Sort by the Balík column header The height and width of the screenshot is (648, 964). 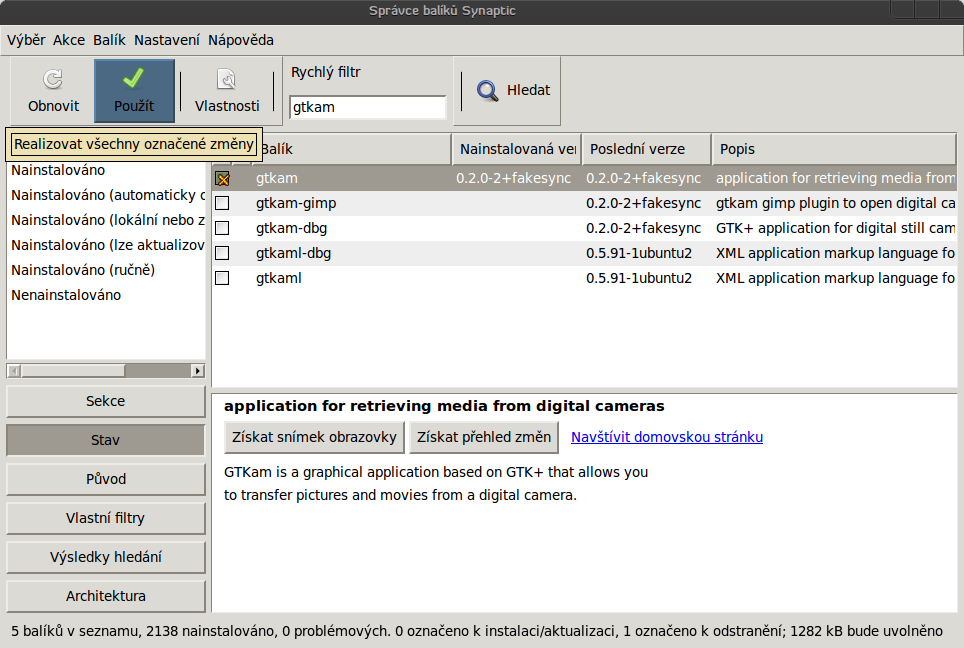coord(351,149)
